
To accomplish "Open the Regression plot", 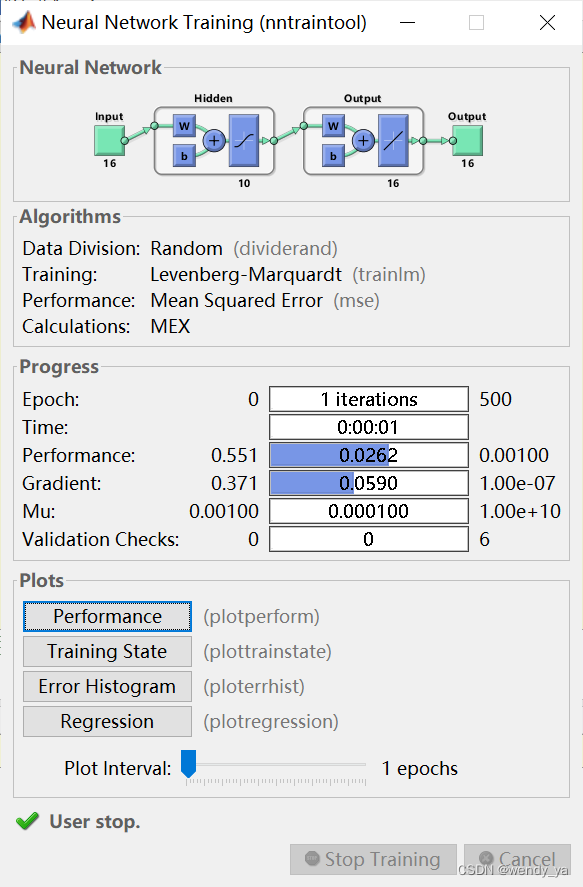I will tap(107, 722).
